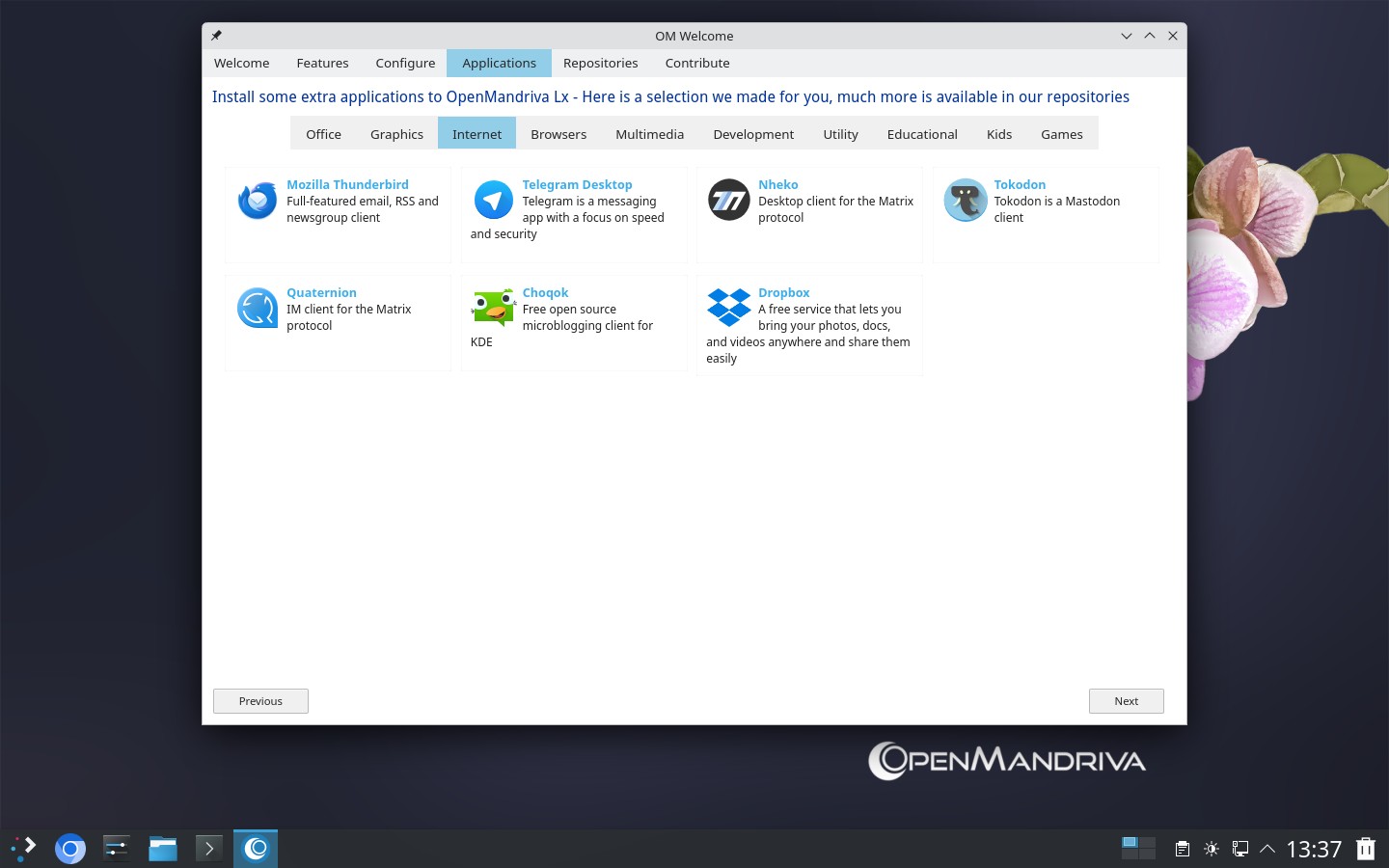Open the Repositories tab

[601, 63]
